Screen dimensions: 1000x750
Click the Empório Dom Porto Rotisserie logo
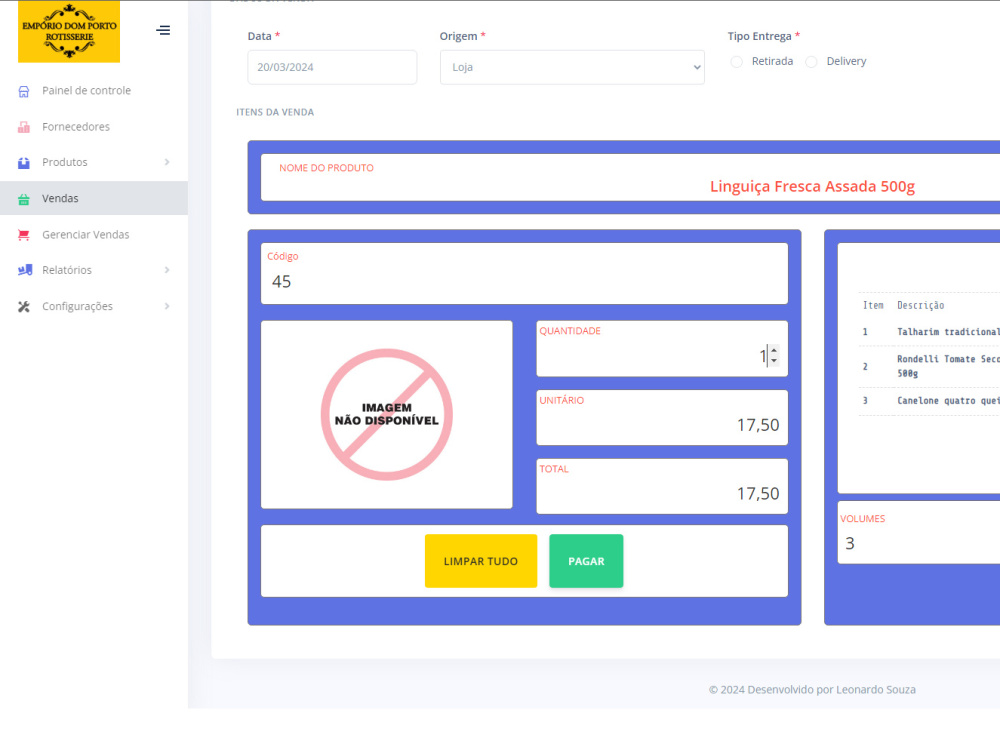[69, 31]
